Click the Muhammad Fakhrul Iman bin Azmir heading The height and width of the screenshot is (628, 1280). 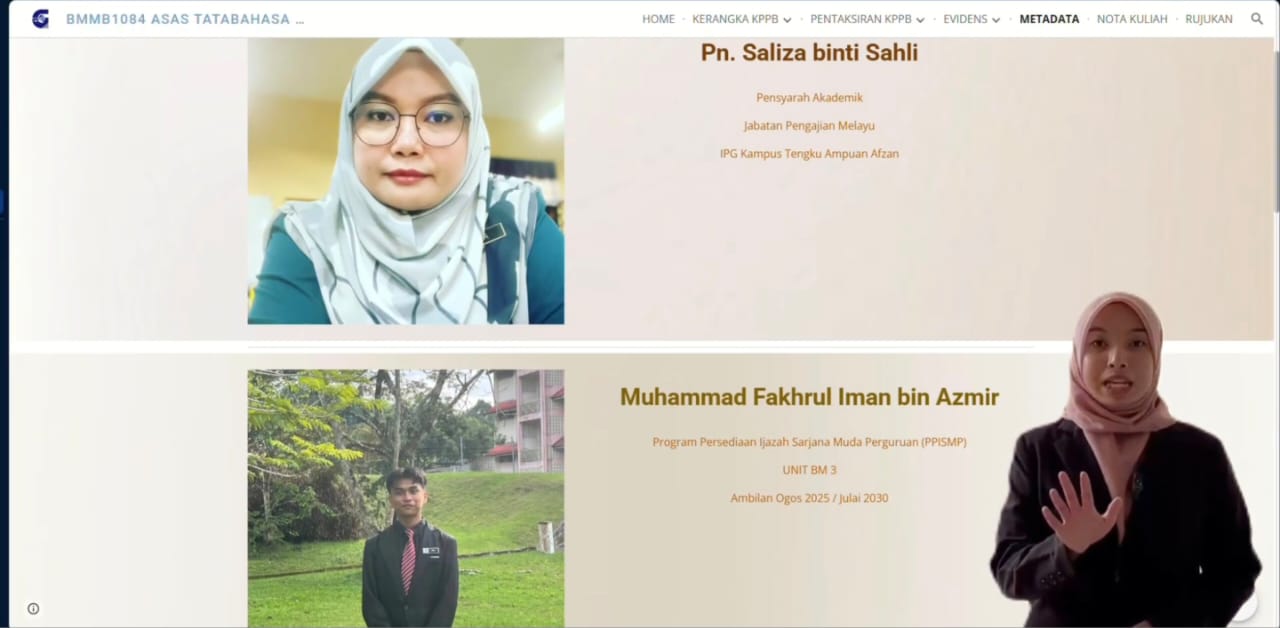[809, 397]
